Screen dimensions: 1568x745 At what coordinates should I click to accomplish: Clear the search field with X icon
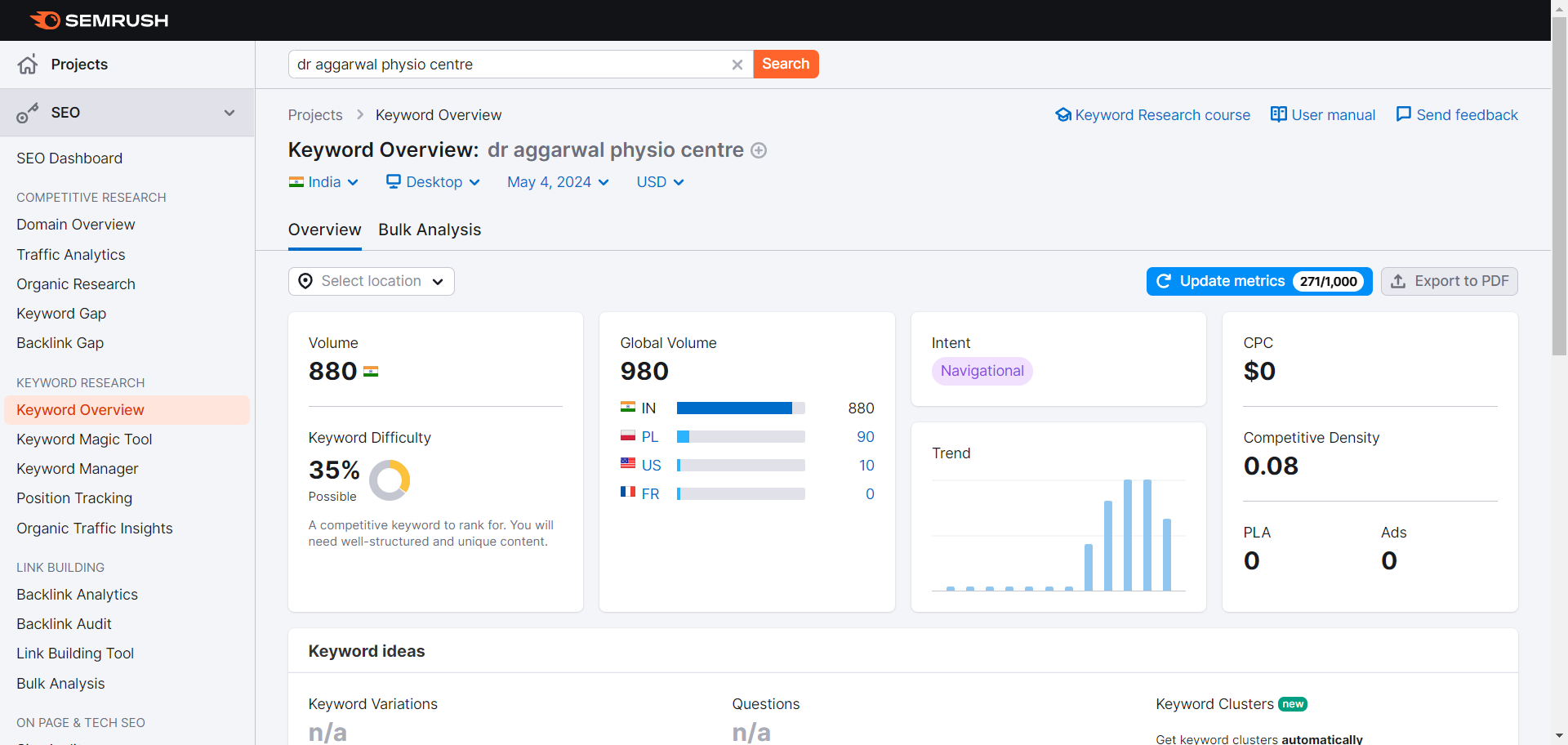tap(737, 65)
